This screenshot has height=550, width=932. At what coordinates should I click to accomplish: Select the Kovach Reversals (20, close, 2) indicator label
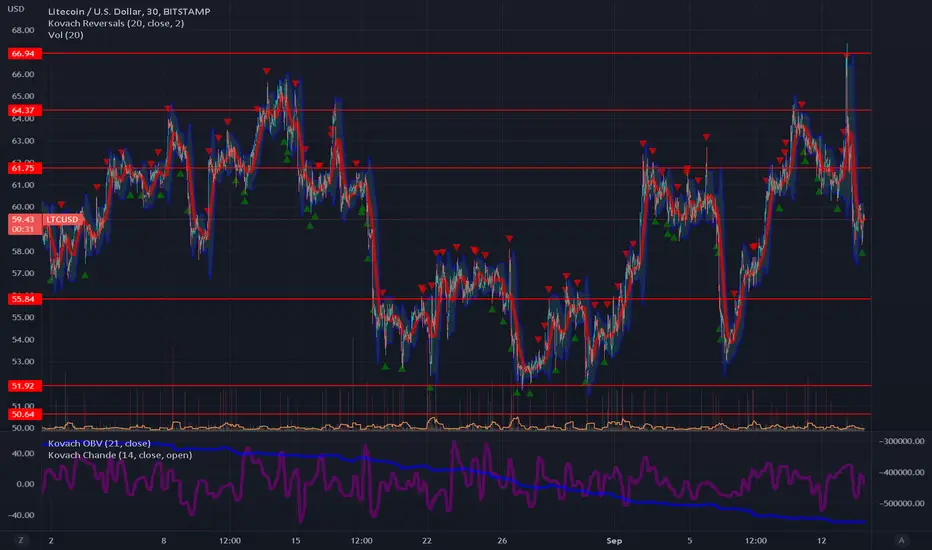coord(116,23)
